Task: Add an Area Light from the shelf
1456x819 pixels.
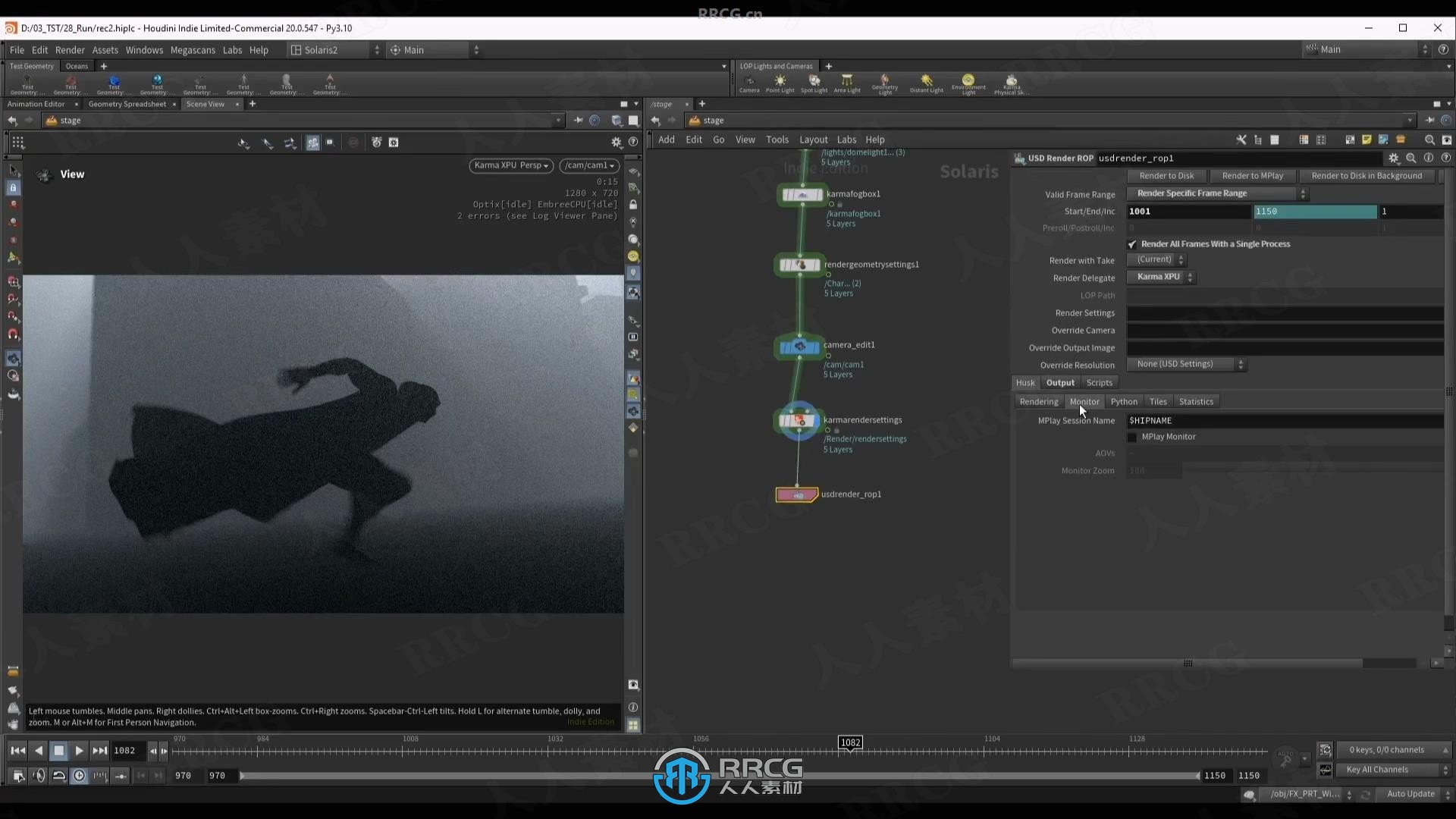Action: (847, 83)
